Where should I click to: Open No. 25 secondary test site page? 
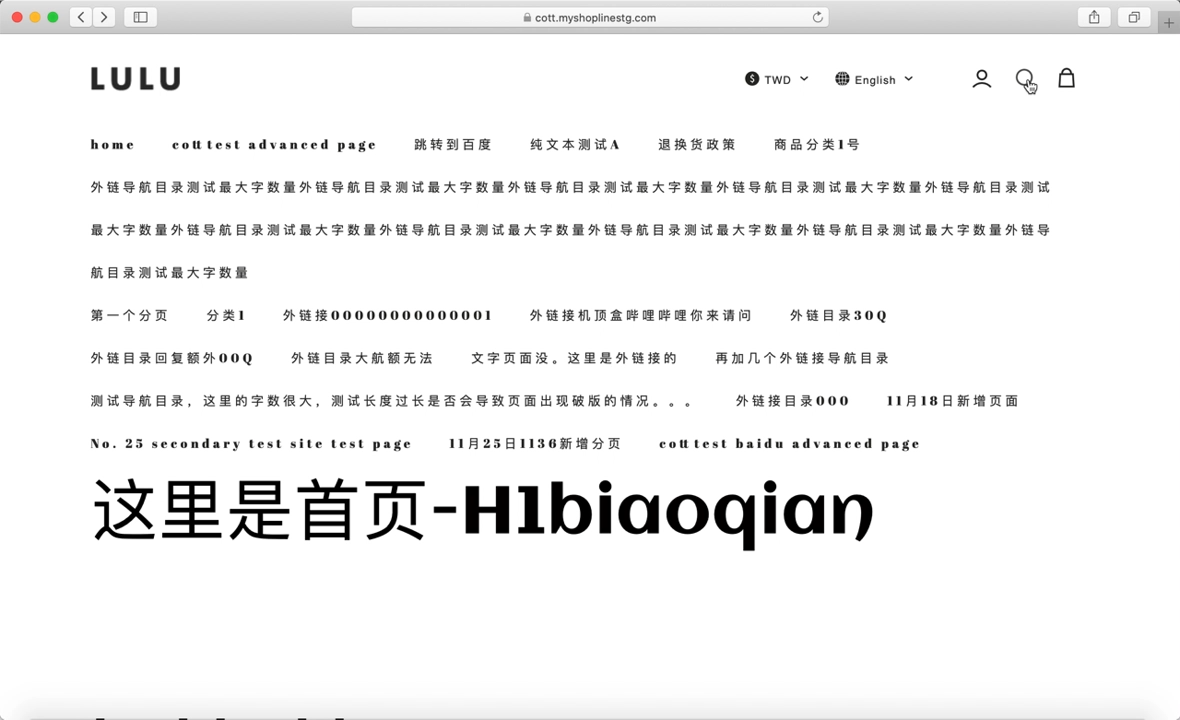251,444
